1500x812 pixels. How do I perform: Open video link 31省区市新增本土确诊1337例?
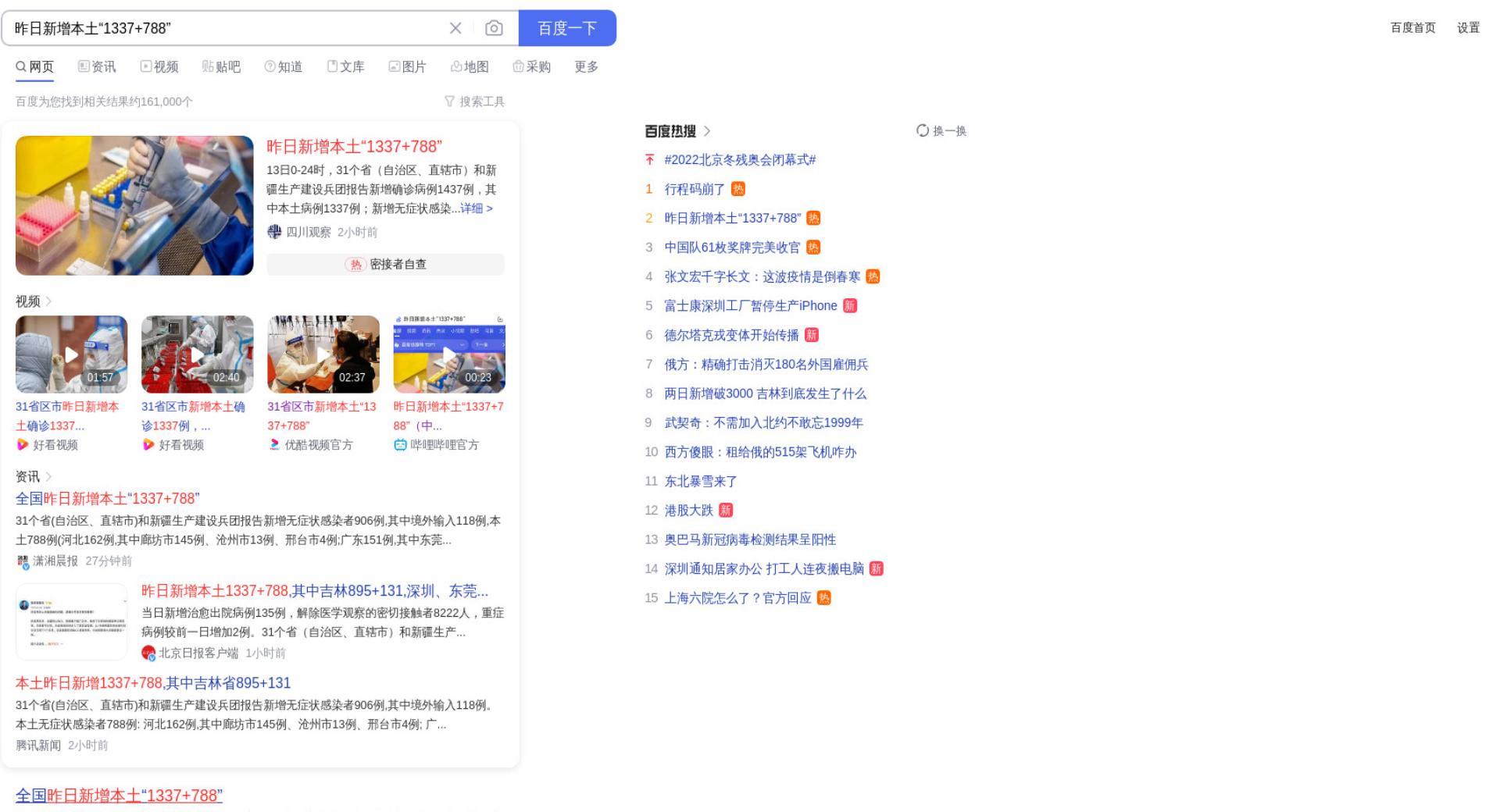tap(193, 416)
